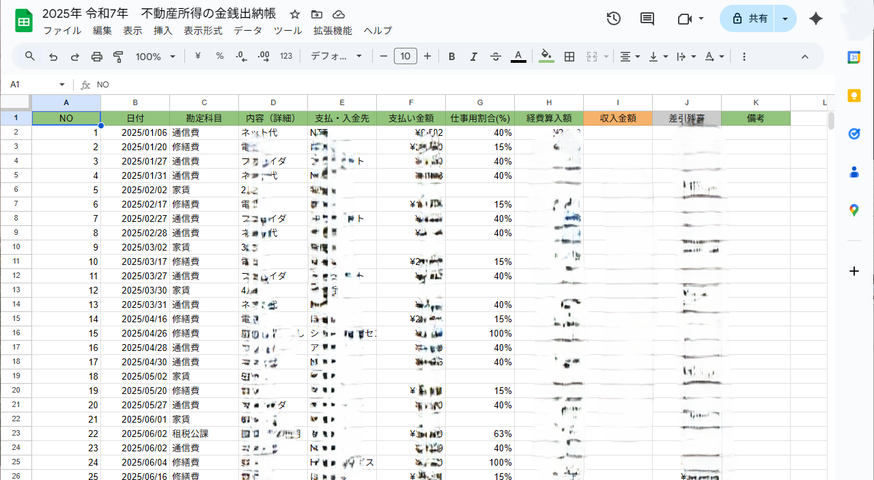Open vertical align dropdown
This screenshot has height=480, width=874.
tap(658, 56)
